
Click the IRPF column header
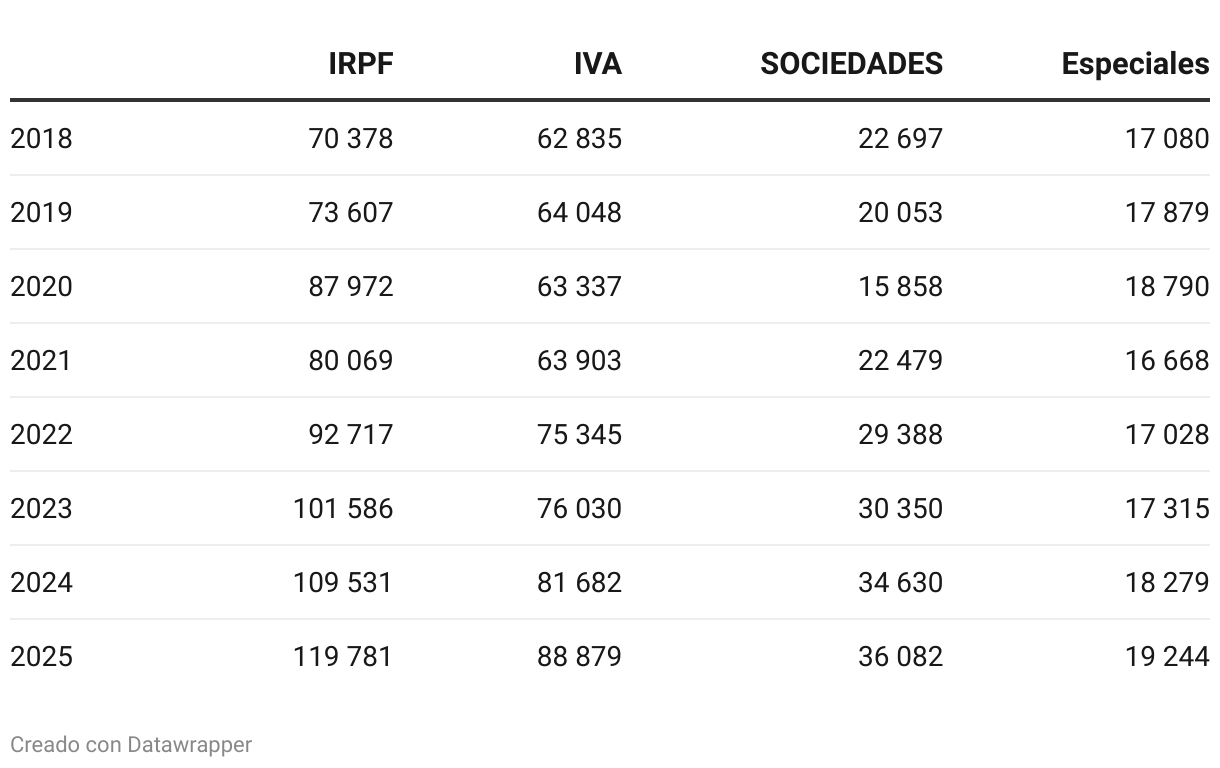coord(361,64)
